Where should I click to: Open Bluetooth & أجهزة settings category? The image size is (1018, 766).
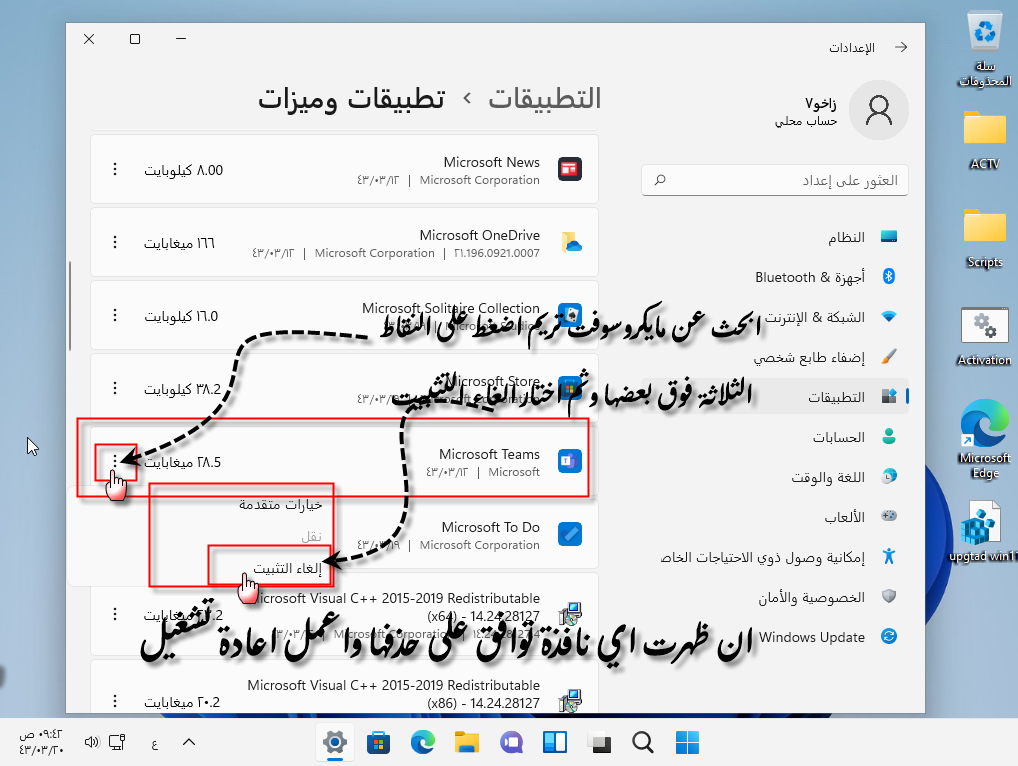[775, 277]
